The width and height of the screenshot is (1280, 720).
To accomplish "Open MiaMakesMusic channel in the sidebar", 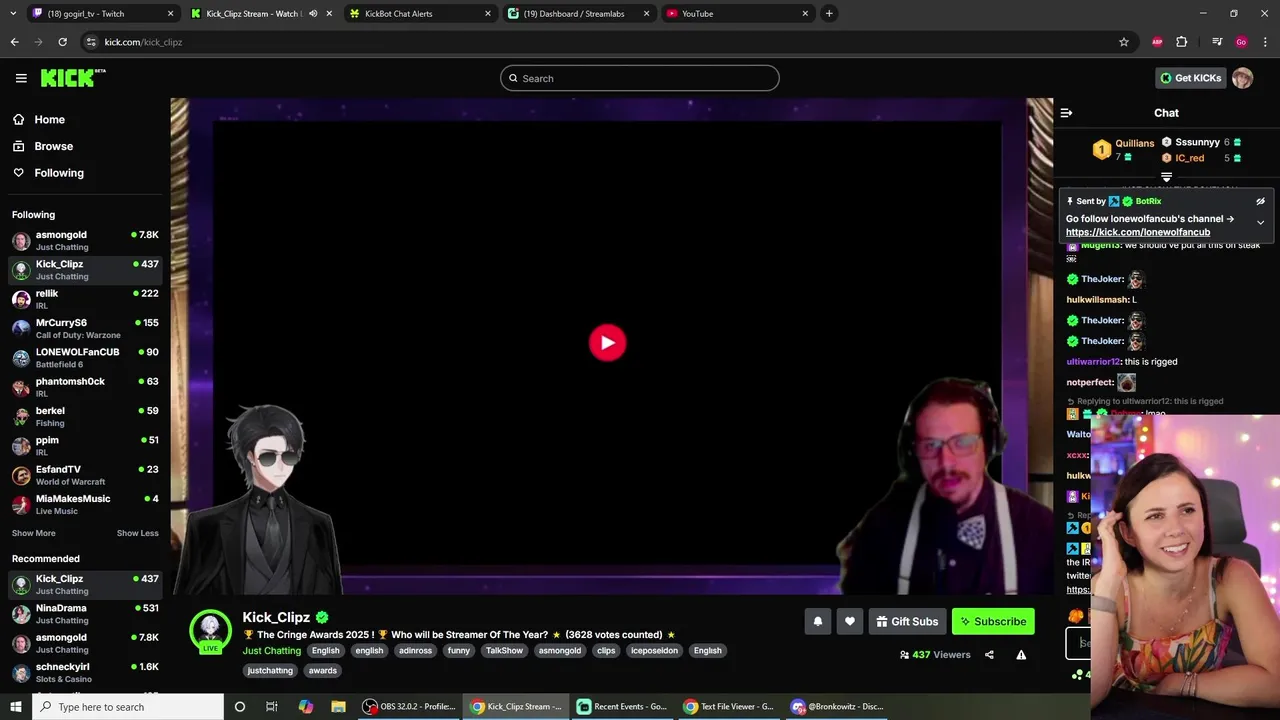I will (x=85, y=504).
